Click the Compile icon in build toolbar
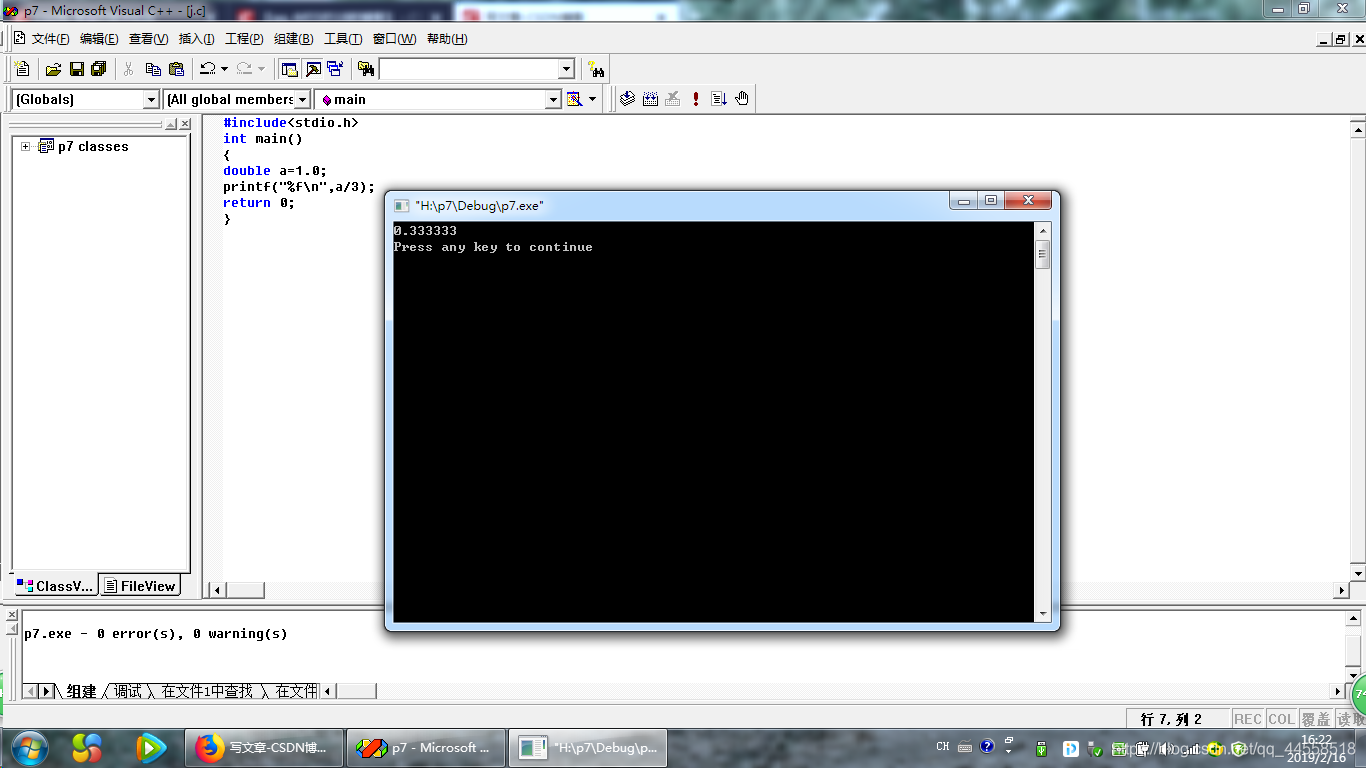The height and width of the screenshot is (768, 1366). (627, 99)
